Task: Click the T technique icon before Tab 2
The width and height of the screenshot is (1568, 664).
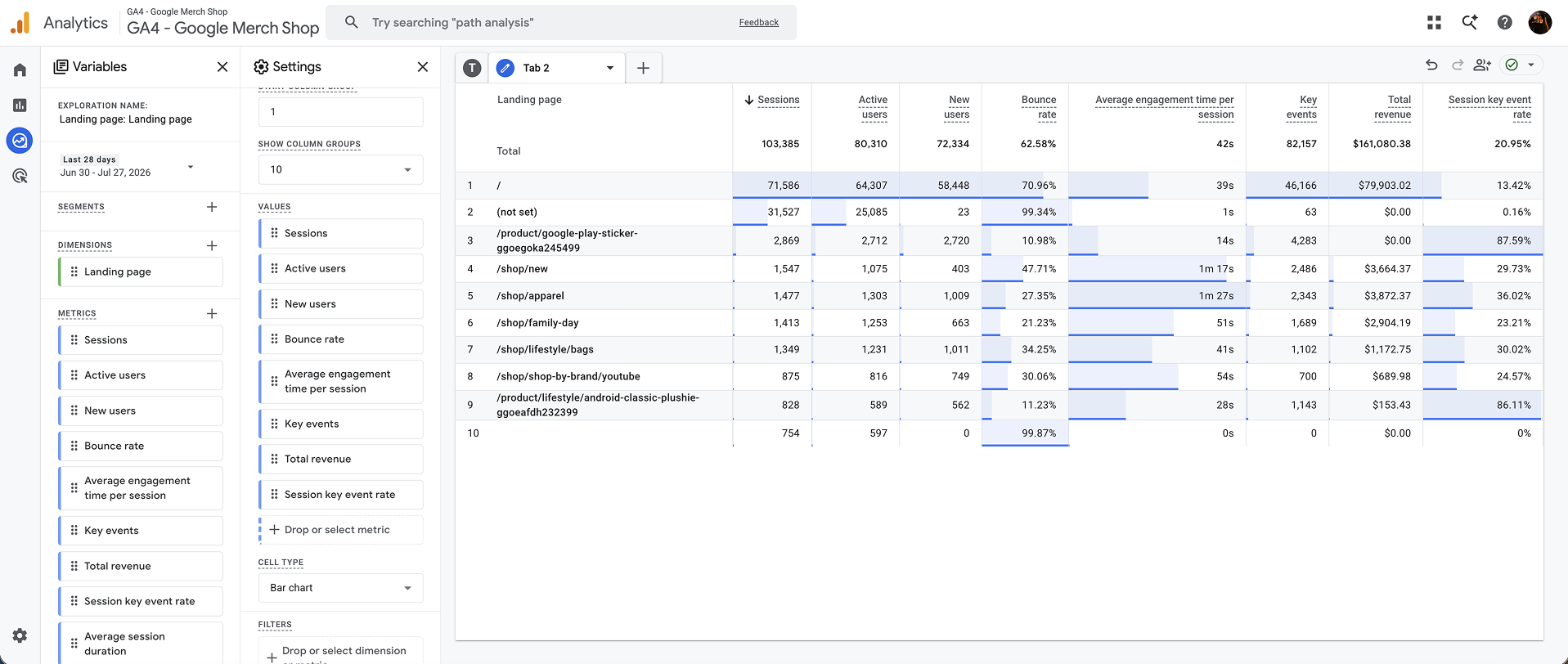Action: (472, 68)
